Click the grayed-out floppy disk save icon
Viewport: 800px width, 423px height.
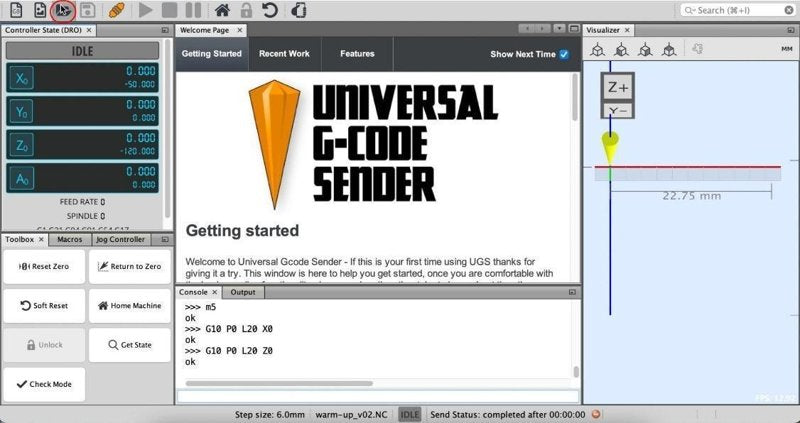(88, 10)
